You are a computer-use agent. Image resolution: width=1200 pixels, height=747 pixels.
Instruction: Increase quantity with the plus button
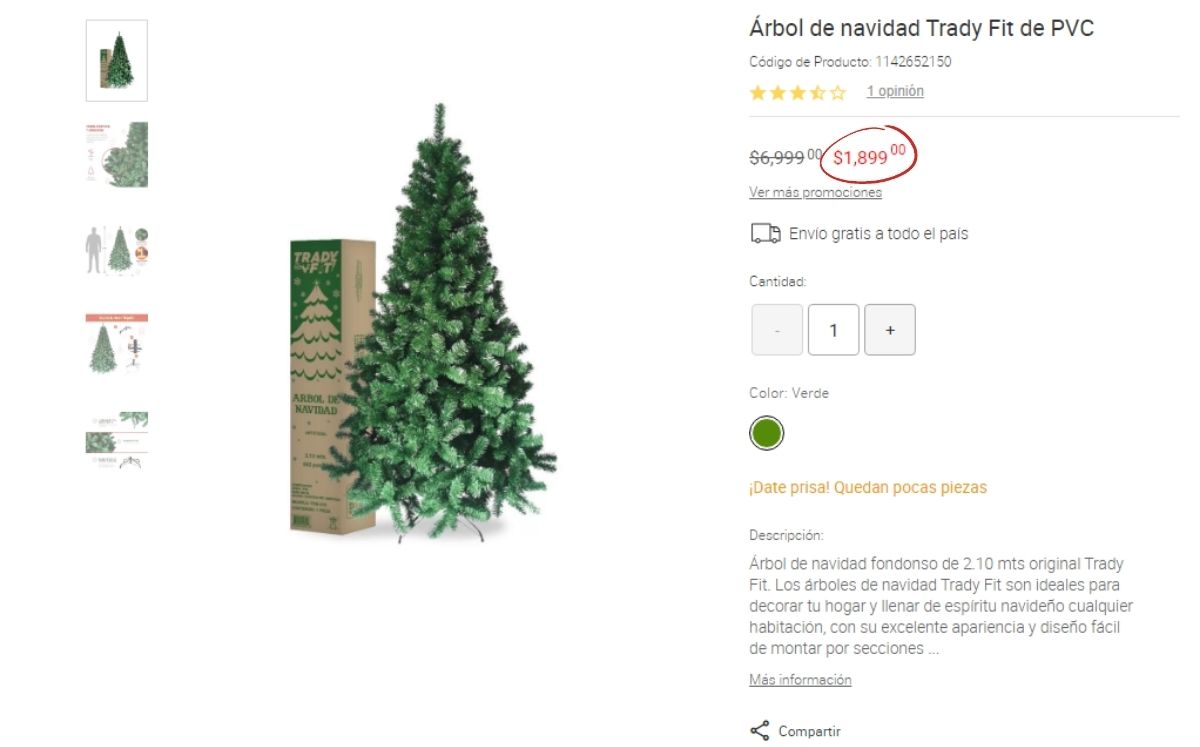[890, 330]
